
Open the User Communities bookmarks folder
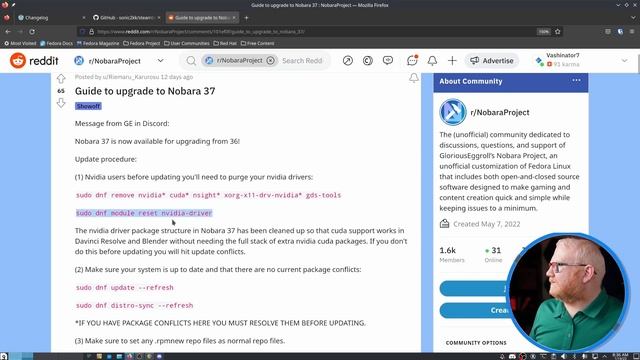[187, 43]
